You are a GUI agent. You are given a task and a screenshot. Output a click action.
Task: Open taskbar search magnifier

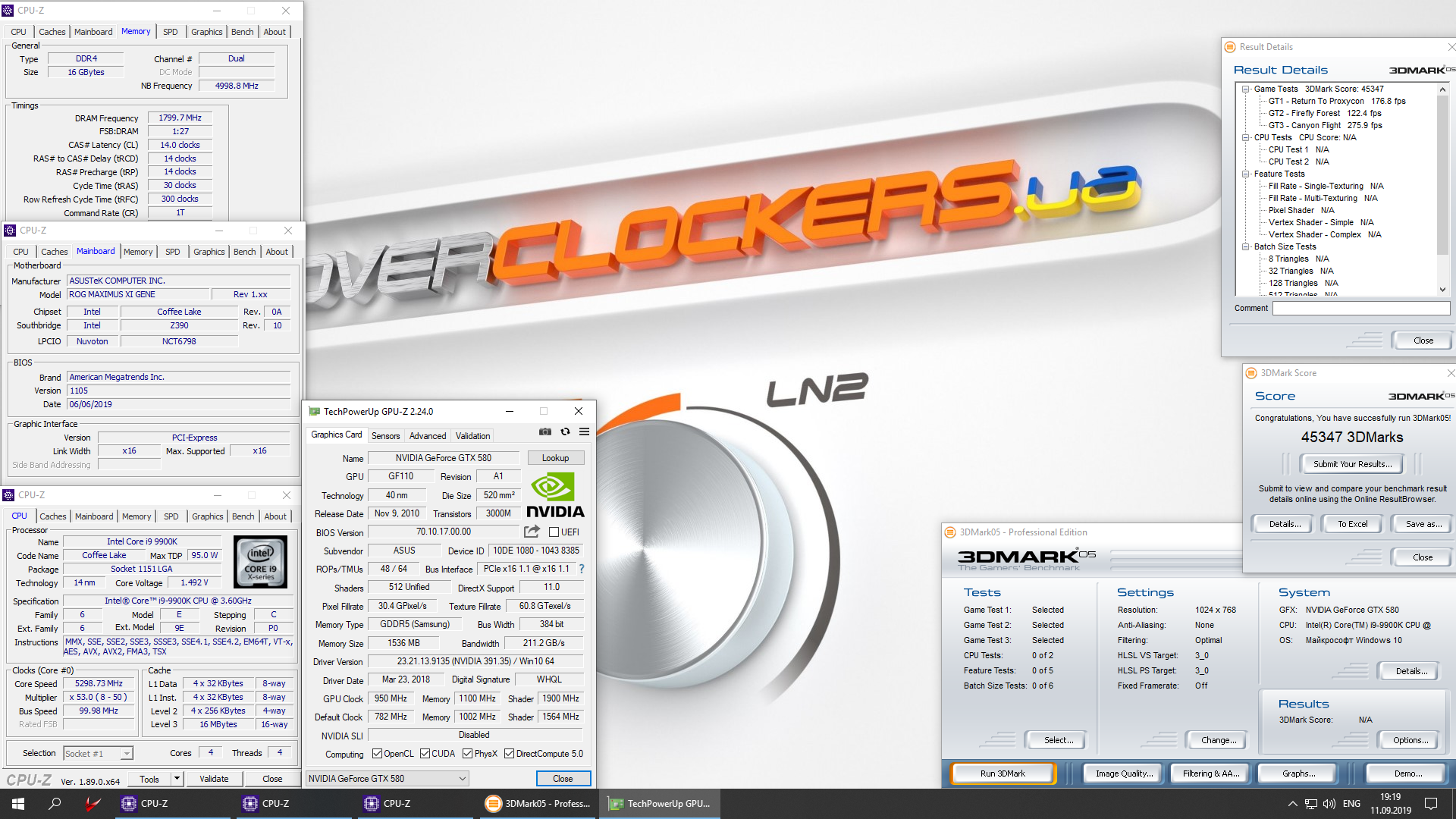(55, 804)
